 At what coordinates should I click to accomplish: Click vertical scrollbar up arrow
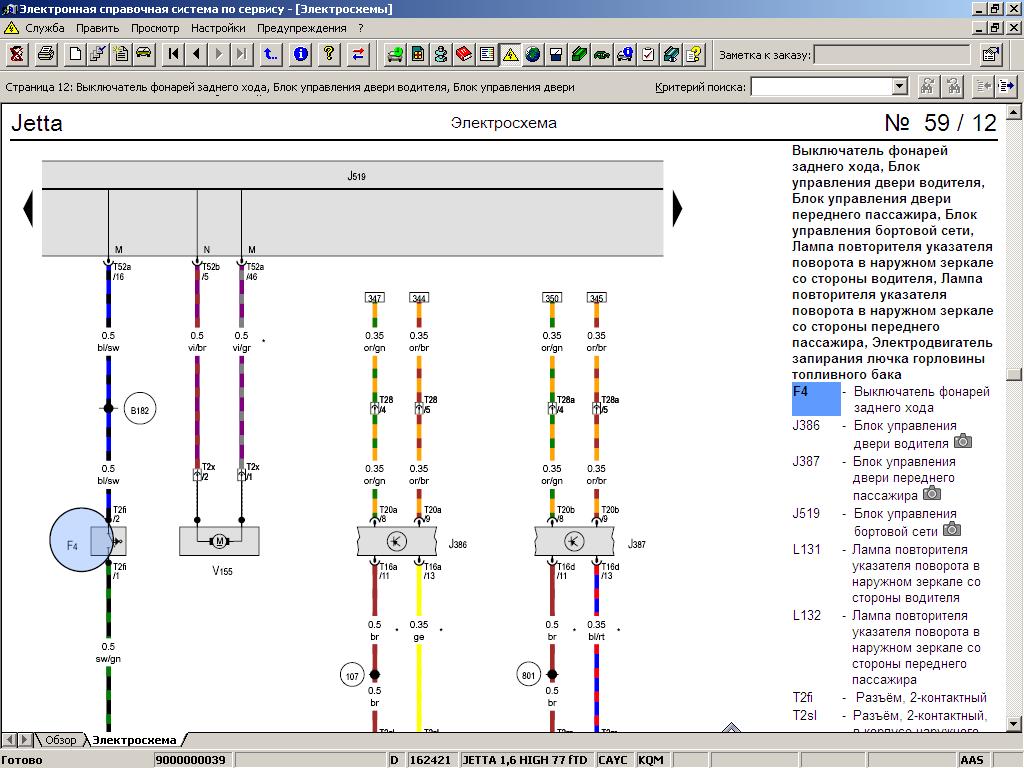point(1014,112)
